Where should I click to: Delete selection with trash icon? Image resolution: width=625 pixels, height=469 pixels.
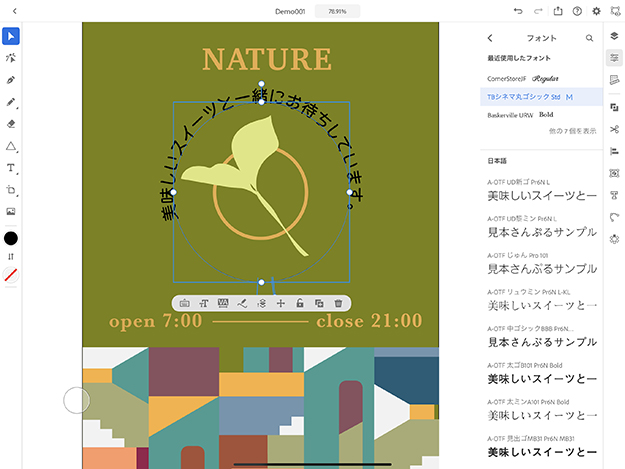pyautogui.click(x=339, y=302)
